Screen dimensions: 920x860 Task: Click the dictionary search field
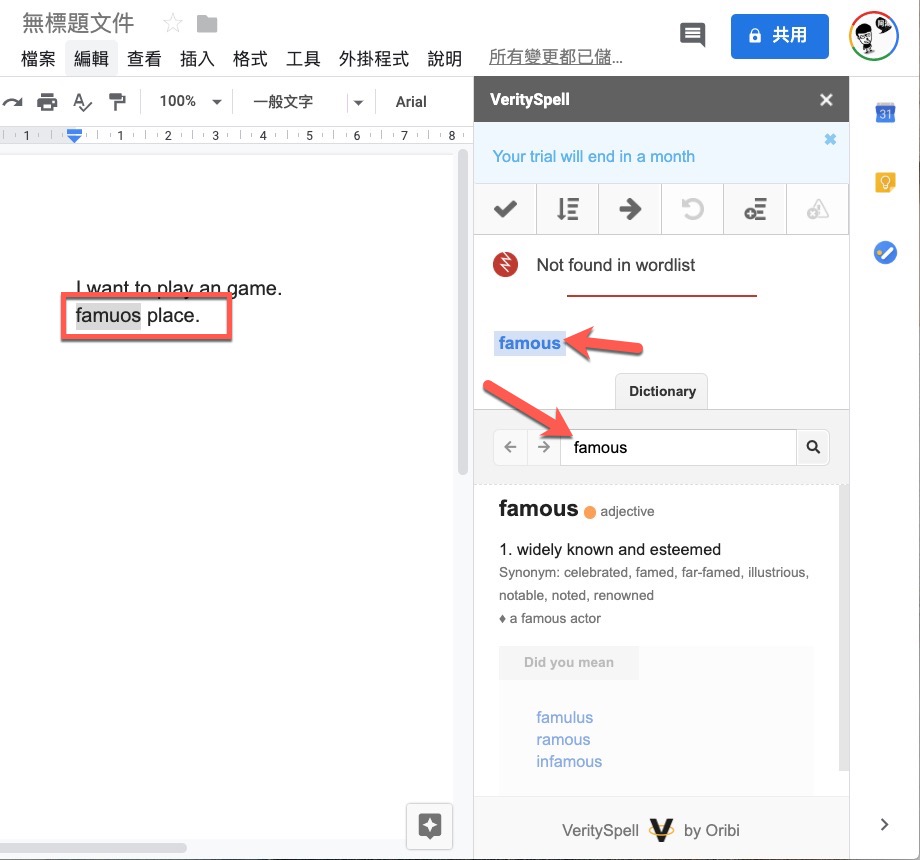point(678,448)
